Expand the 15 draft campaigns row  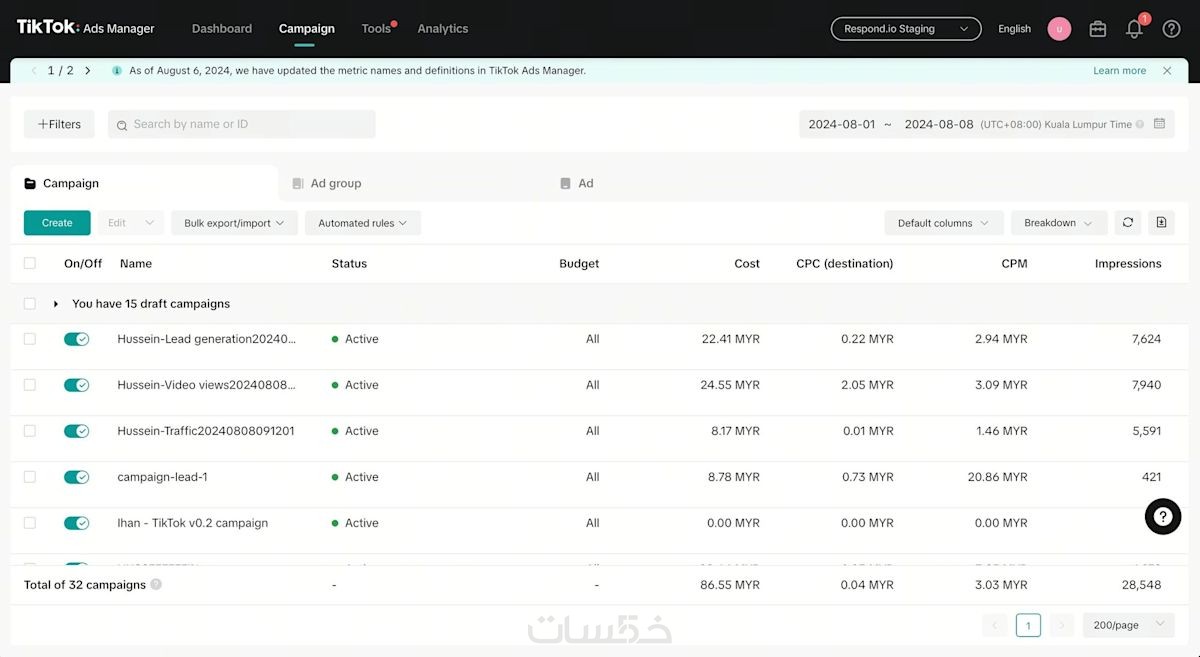pyautogui.click(x=56, y=304)
